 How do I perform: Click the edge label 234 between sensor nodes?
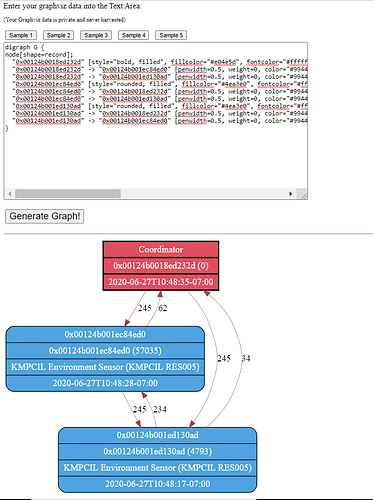point(160,409)
